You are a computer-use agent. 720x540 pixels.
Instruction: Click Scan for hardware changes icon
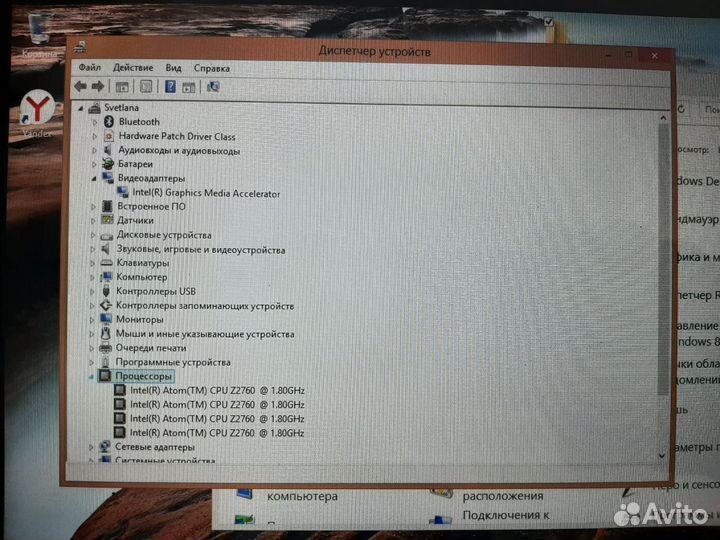[x=213, y=87]
